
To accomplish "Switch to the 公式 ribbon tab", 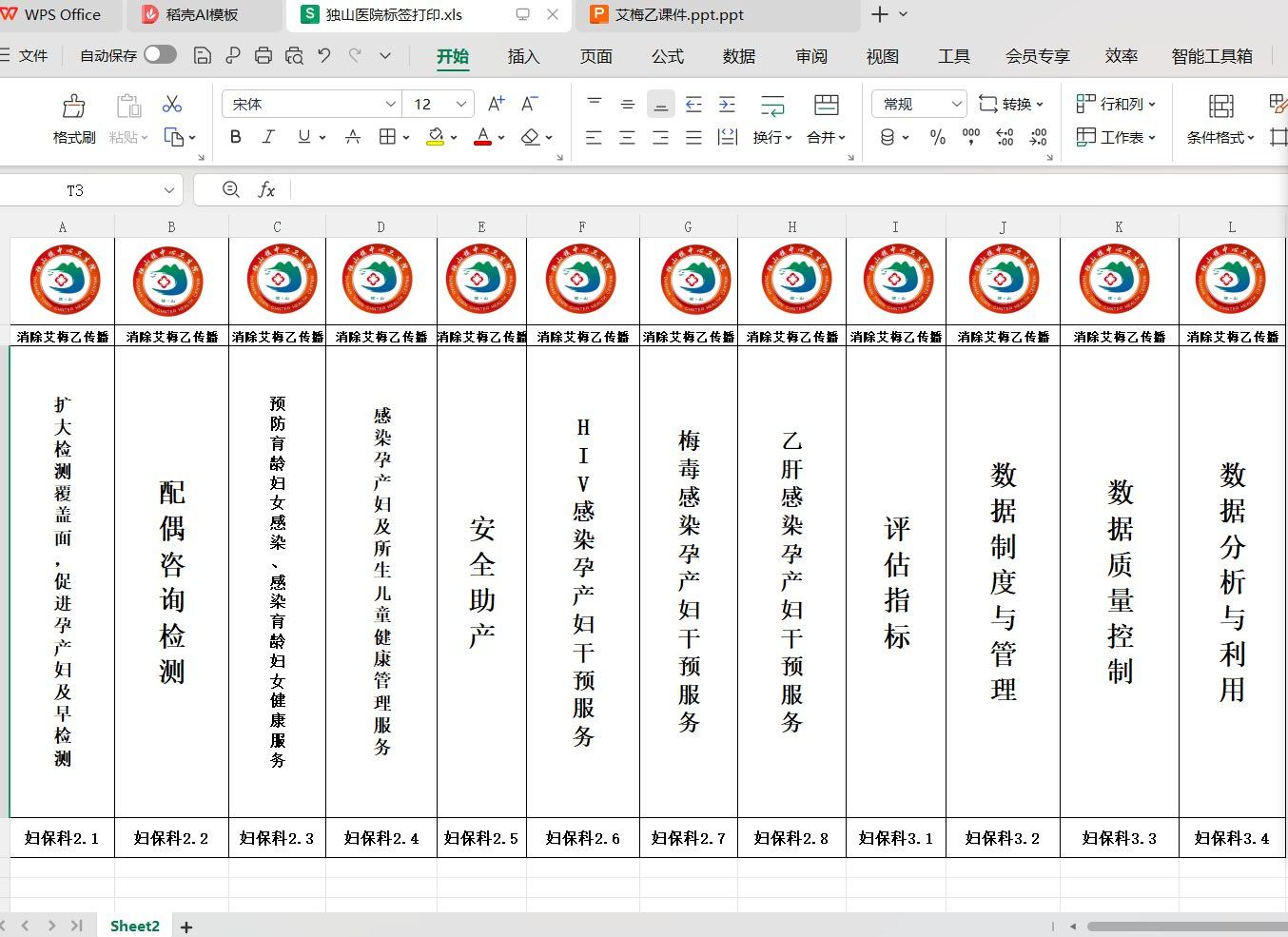I will (x=668, y=56).
